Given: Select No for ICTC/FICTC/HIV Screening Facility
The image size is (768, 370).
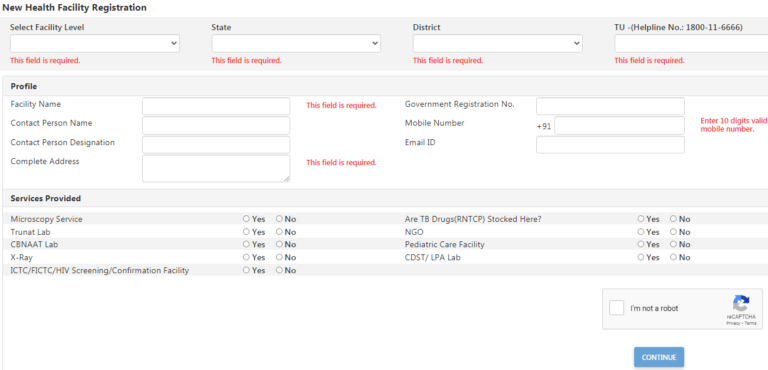Looking at the screenshot, I should coord(279,271).
